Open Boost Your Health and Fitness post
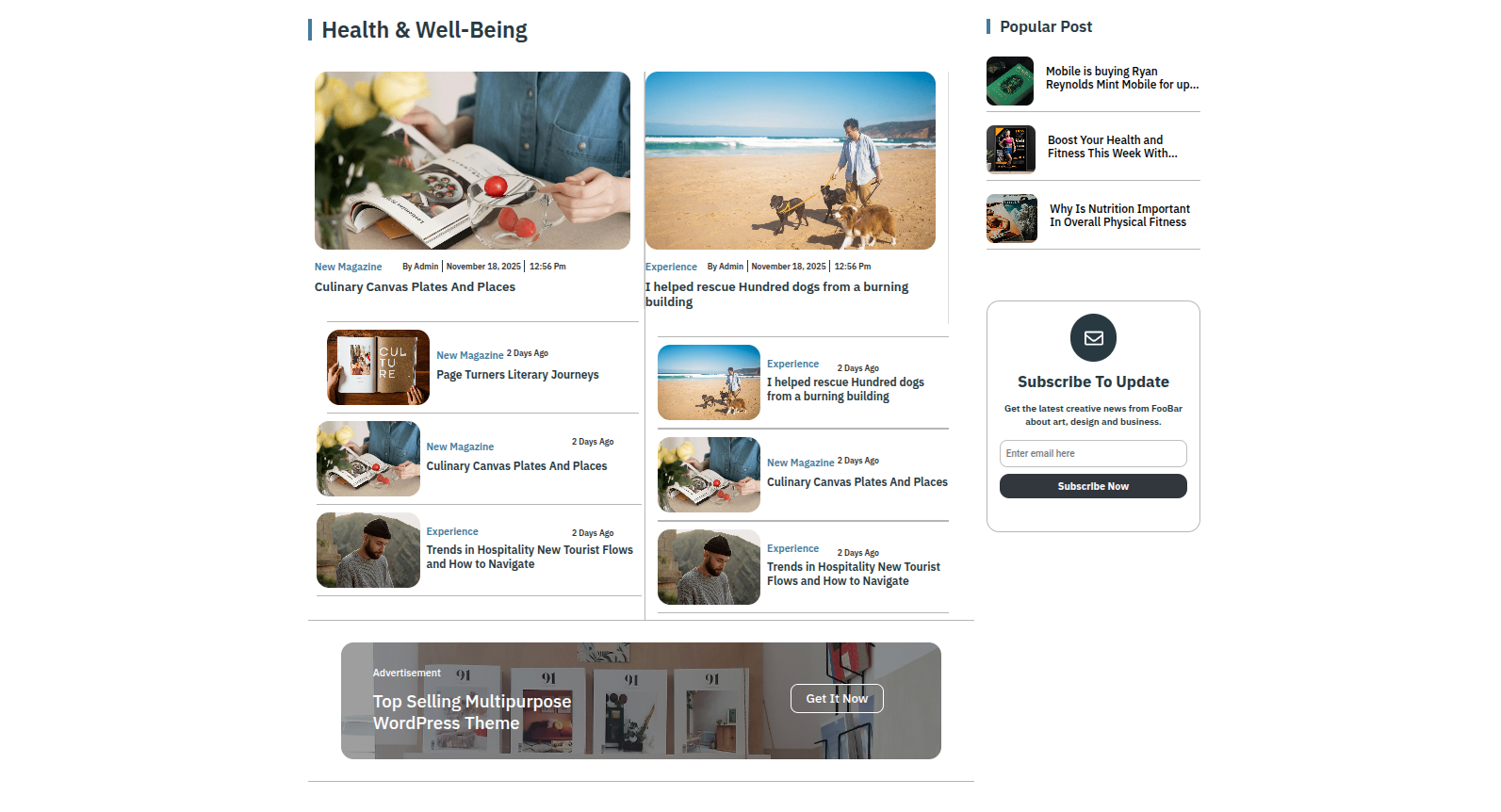Screen dimensions: 1501x812 tap(1112, 147)
